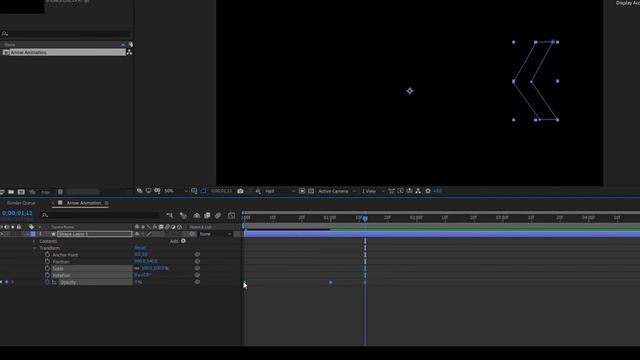Click the Add contents round button

click(x=183, y=241)
